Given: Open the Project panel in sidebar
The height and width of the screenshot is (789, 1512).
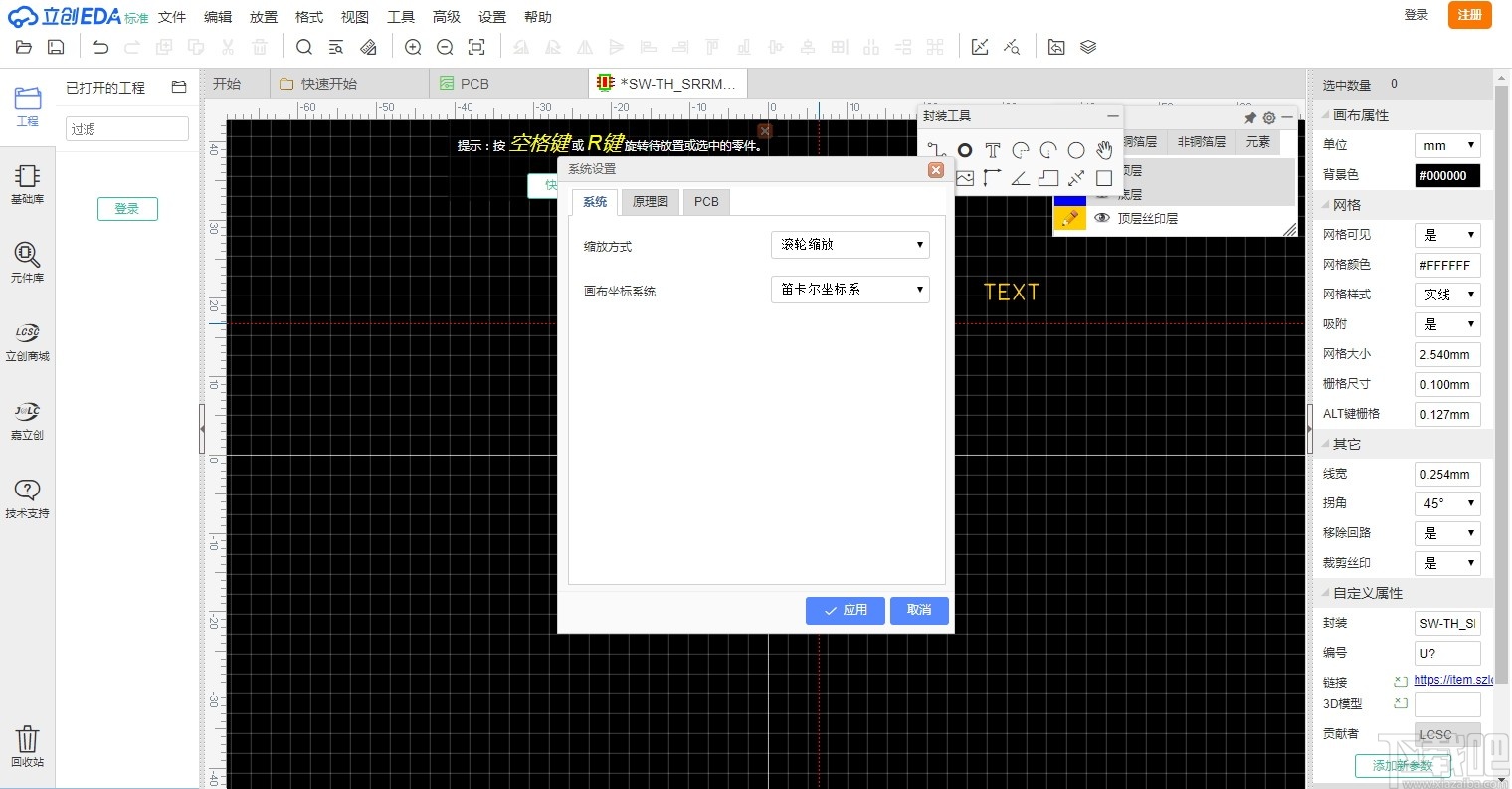Looking at the screenshot, I should (x=28, y=106).
